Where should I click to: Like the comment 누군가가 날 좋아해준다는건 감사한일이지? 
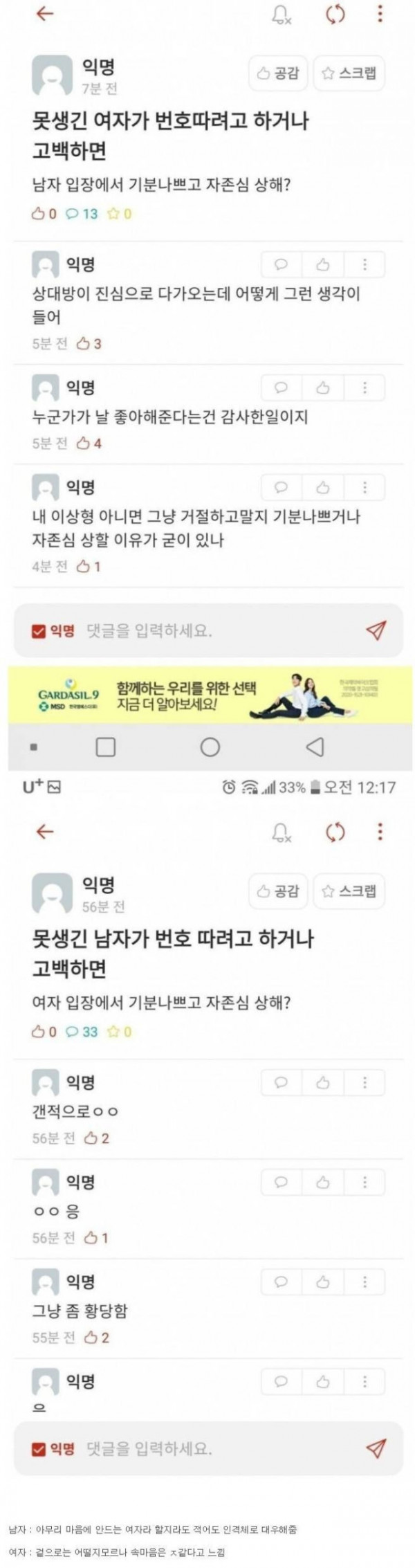[323, 388]
